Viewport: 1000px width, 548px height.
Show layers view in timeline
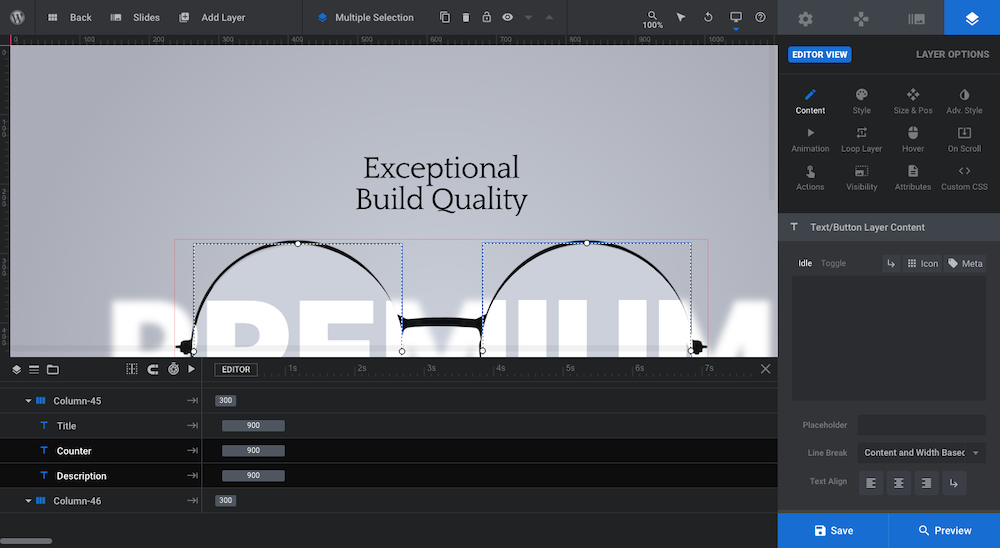[x=17, y=369]
